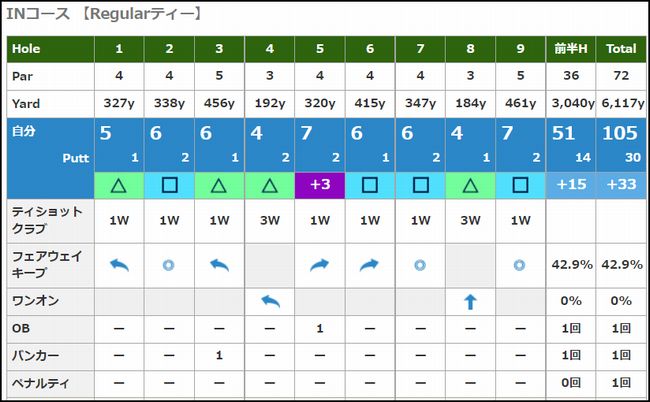
Task: Select the purple +3 score cell on hole 5
Action: point(320,184)
